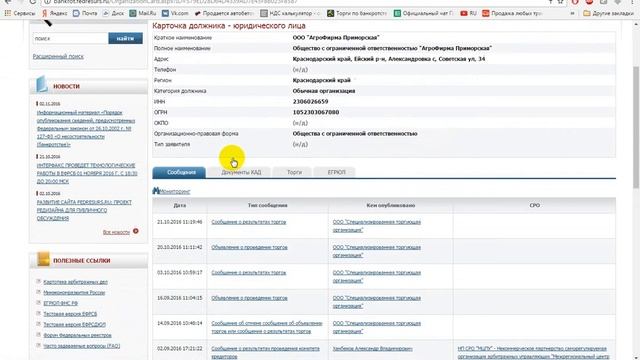Click the red arrow icon beside Все новости
This screenshot has width=640, height=360.
pos(136,231)
